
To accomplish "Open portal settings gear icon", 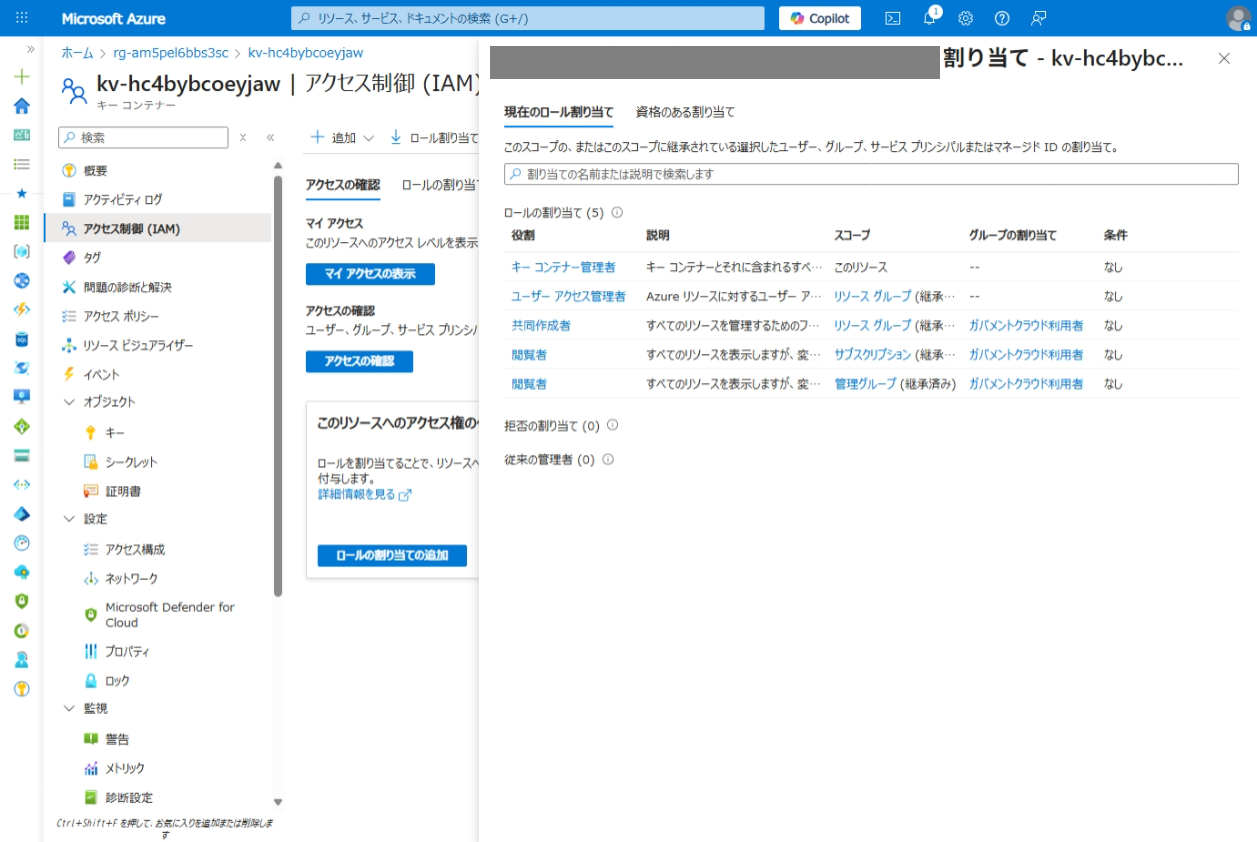I will [965, 18].
